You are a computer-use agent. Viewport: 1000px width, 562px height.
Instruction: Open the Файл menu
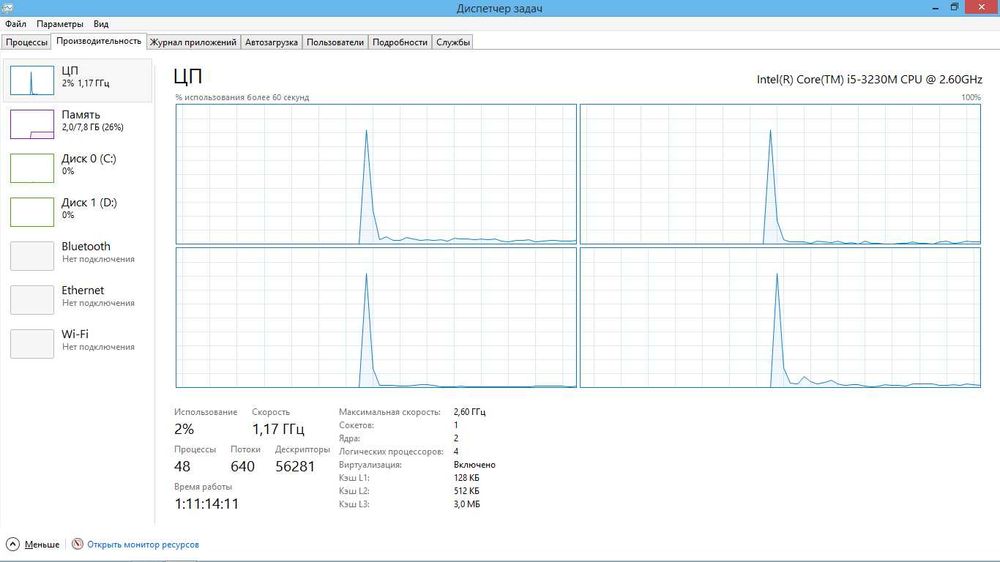point(15,24)
